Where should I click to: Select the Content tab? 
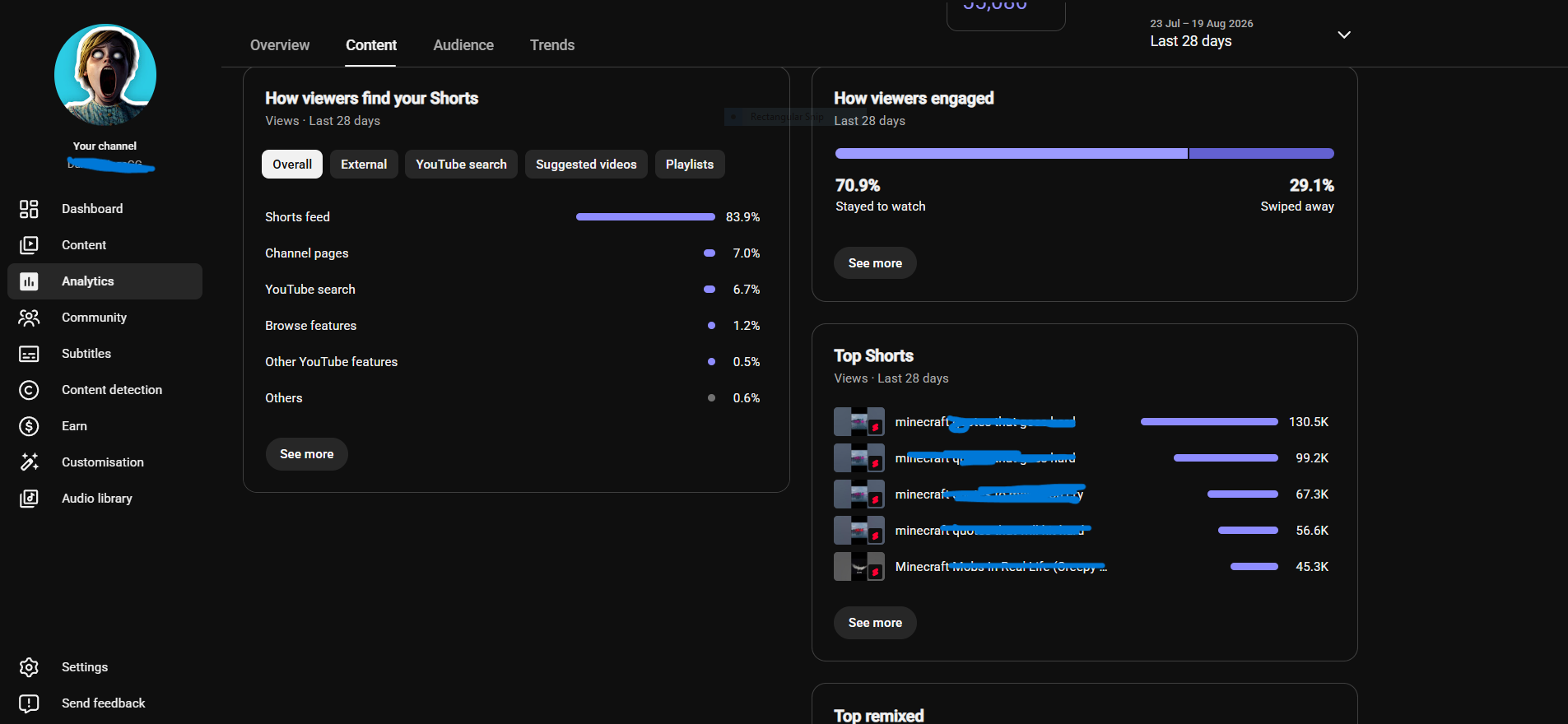[x=371, y=45]
